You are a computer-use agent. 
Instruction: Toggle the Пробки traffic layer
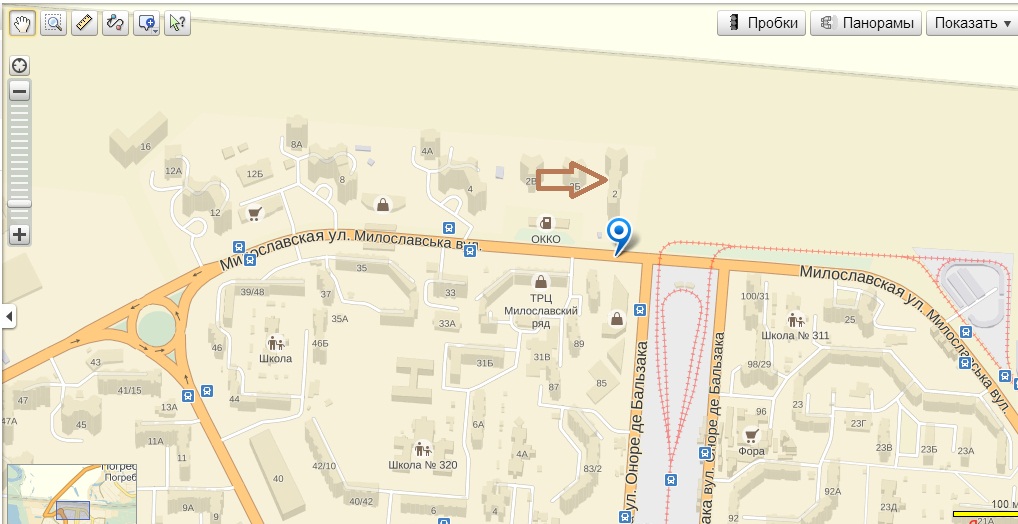click(x=762, y=23)
